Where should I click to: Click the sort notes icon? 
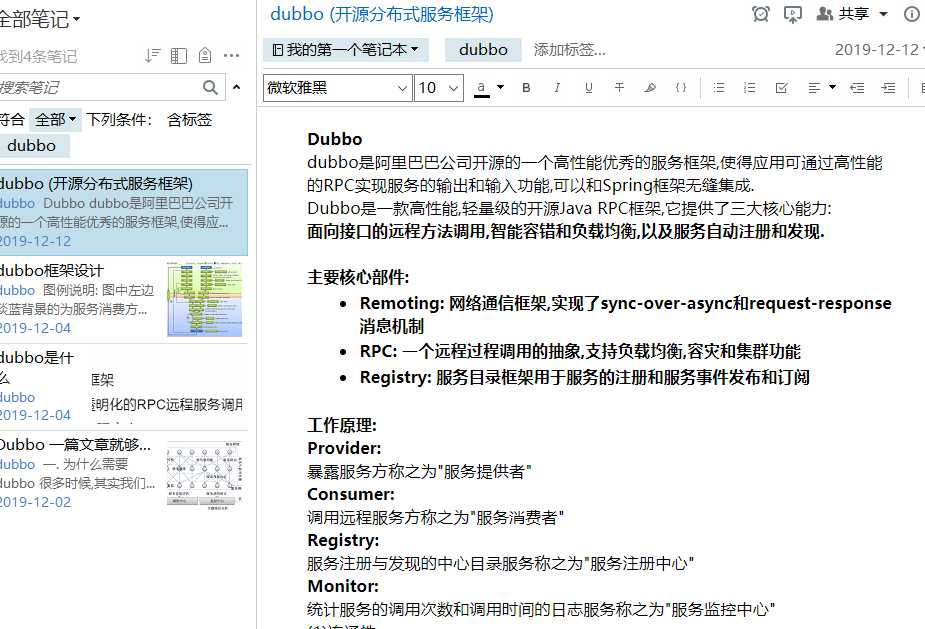click(x=152, y=55)
